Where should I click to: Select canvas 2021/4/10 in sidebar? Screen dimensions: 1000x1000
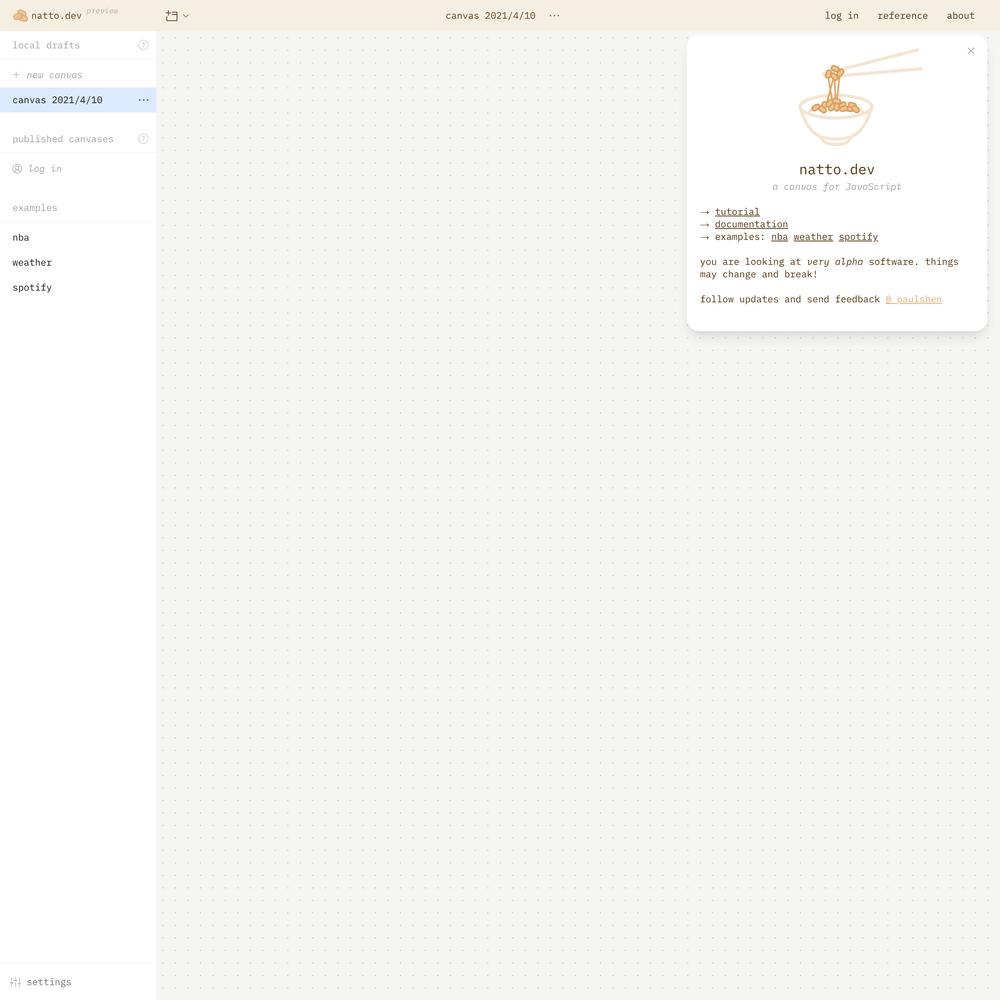tap(78, 100)
